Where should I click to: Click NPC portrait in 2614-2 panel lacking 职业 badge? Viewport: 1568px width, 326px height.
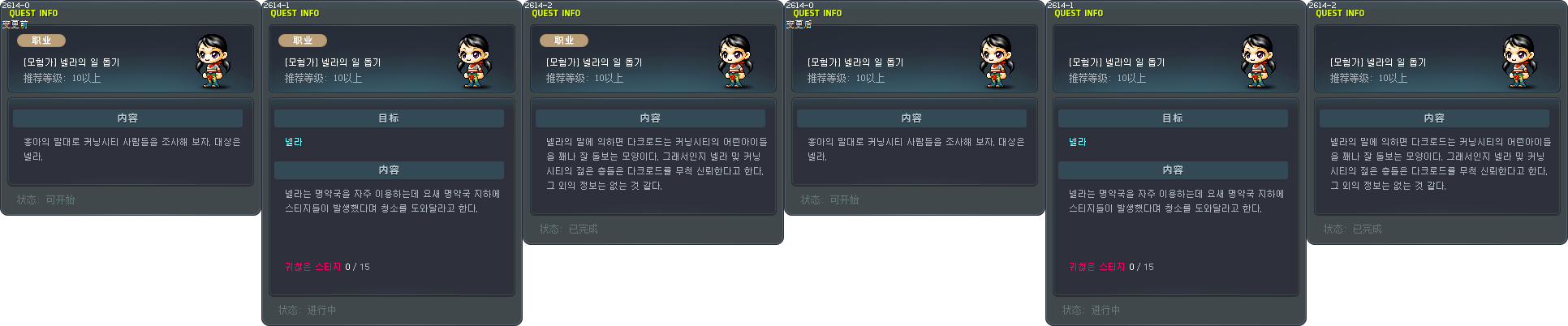(1520, 61)
